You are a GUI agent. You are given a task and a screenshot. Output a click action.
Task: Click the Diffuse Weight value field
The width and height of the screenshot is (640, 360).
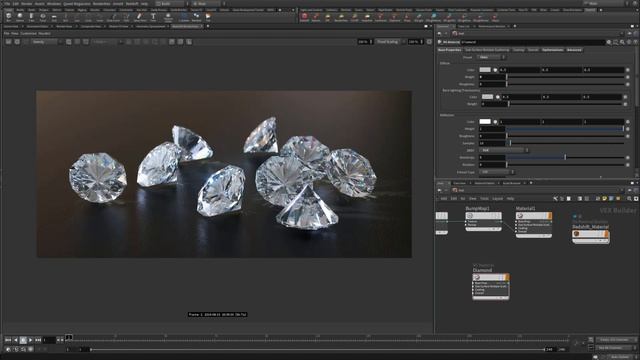tap(492, 77)
